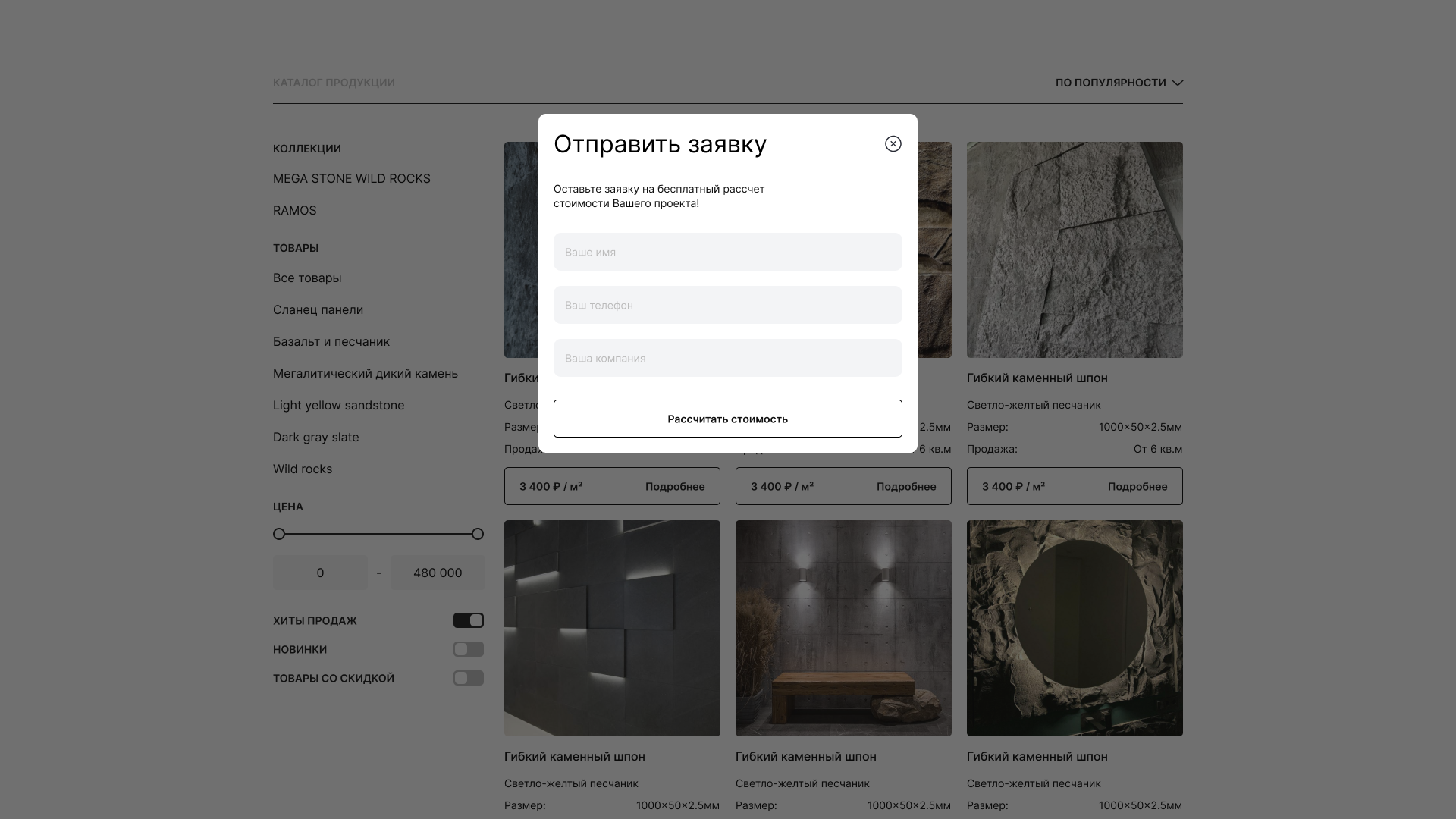Viewport: 1456px width, 819px height.
Task: Click the sort chevron arrow icon
Action: pyautogui.click(x=1177, y=83)
